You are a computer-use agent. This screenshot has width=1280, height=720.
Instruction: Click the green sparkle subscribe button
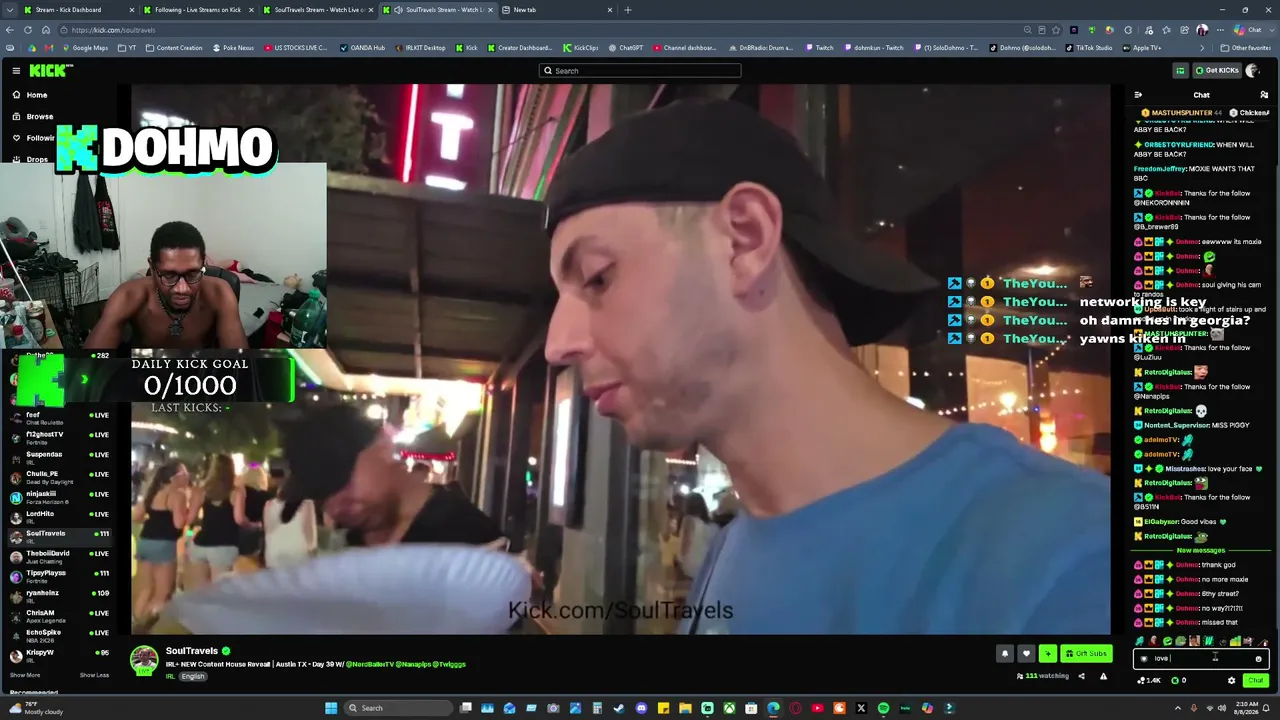click(1048, 654)
